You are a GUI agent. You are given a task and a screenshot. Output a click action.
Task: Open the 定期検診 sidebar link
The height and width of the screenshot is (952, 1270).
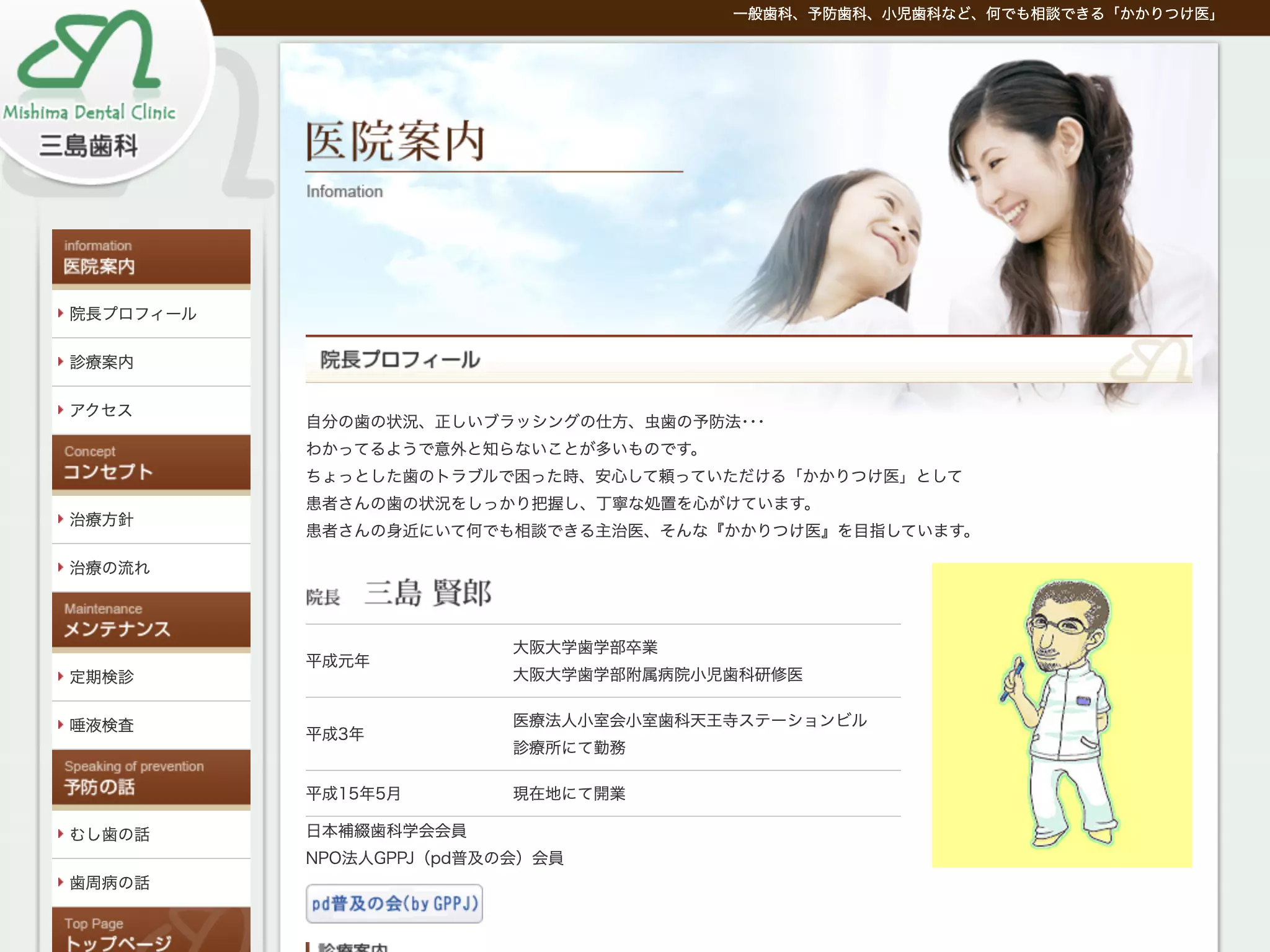tap(151, 677)
